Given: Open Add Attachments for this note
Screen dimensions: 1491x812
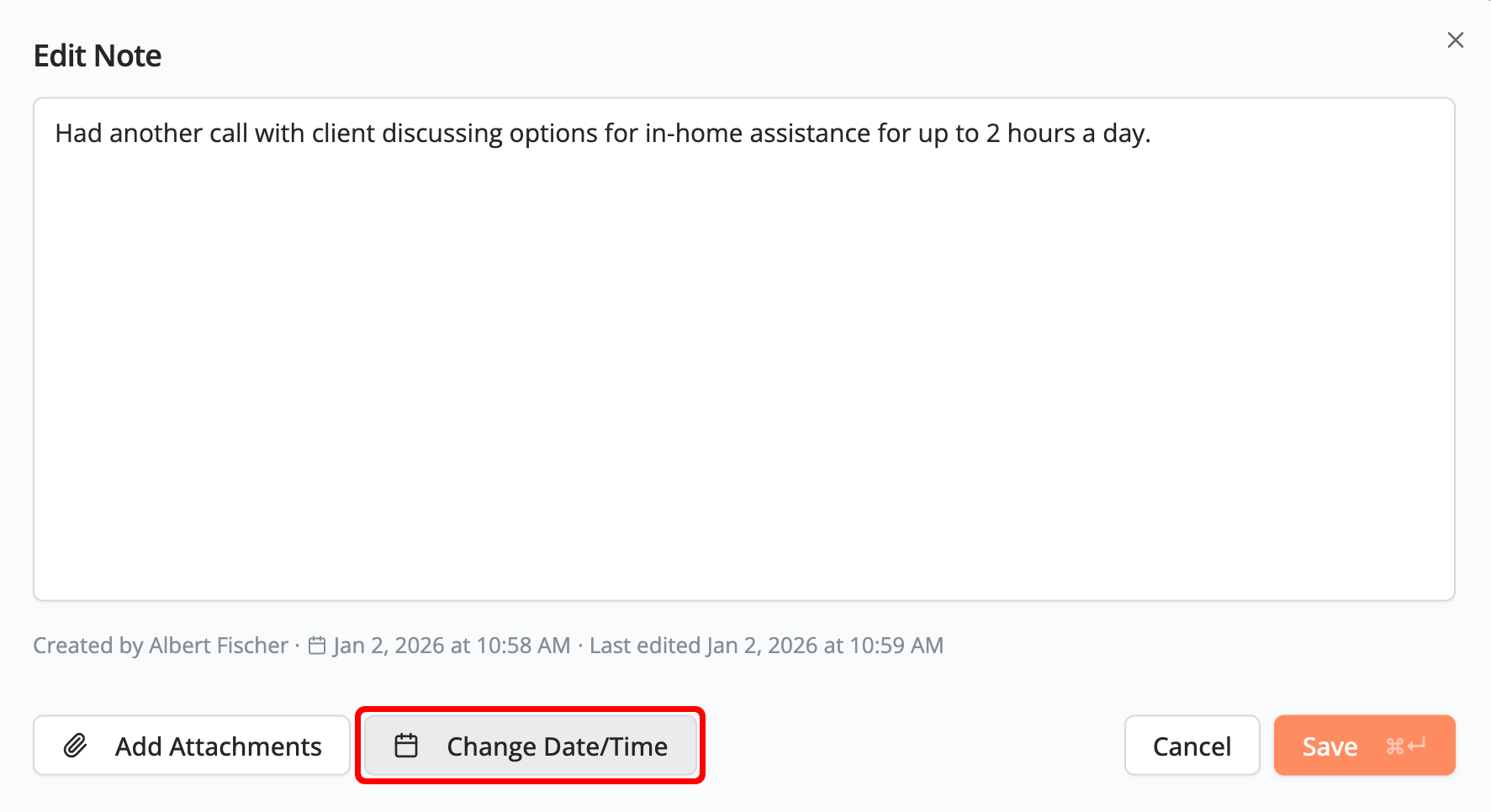Looking at the screenshot, I should click(191, 745).
